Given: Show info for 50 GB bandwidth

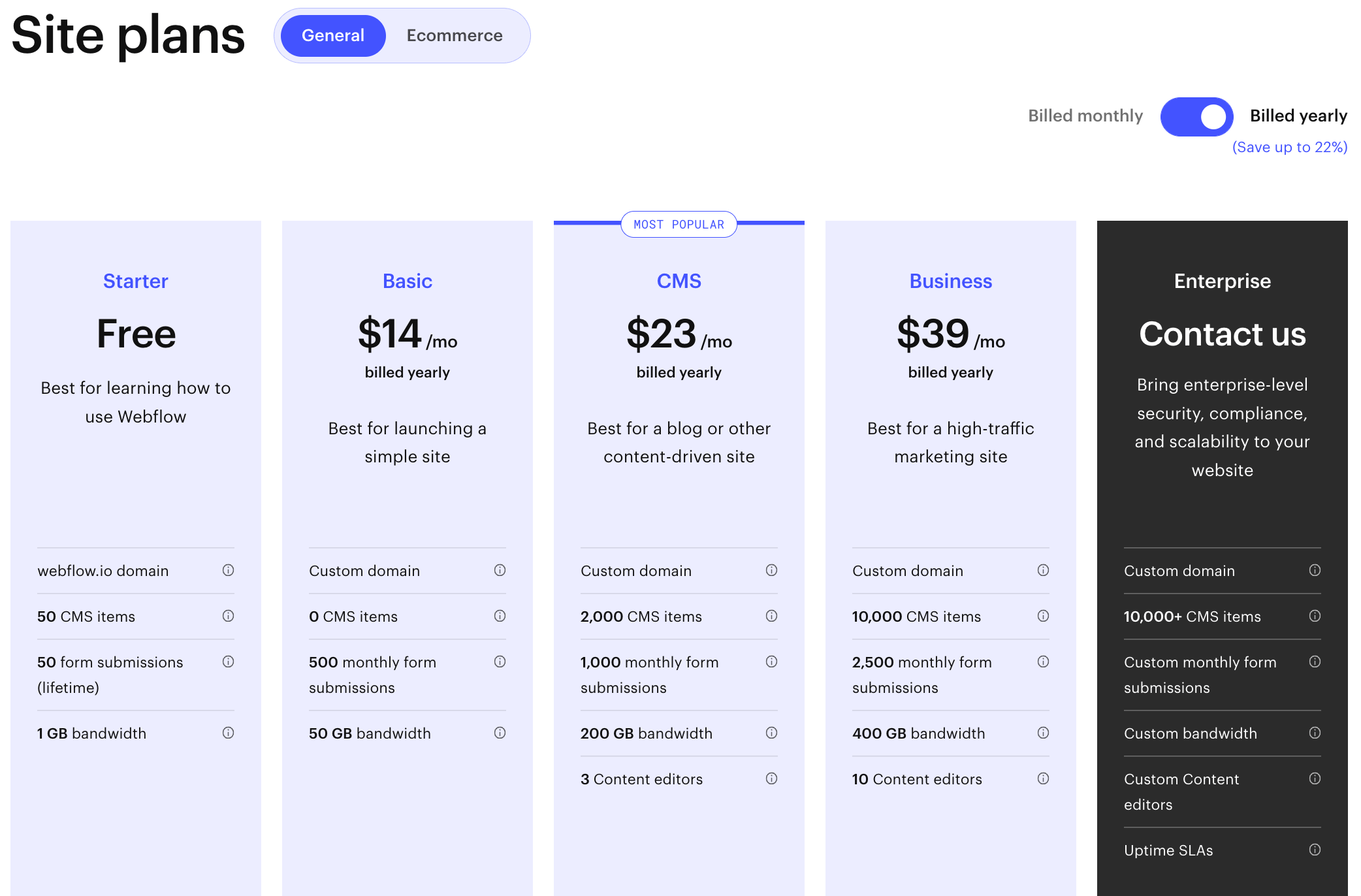Looking at the screenshot, I should pos(500,733).
